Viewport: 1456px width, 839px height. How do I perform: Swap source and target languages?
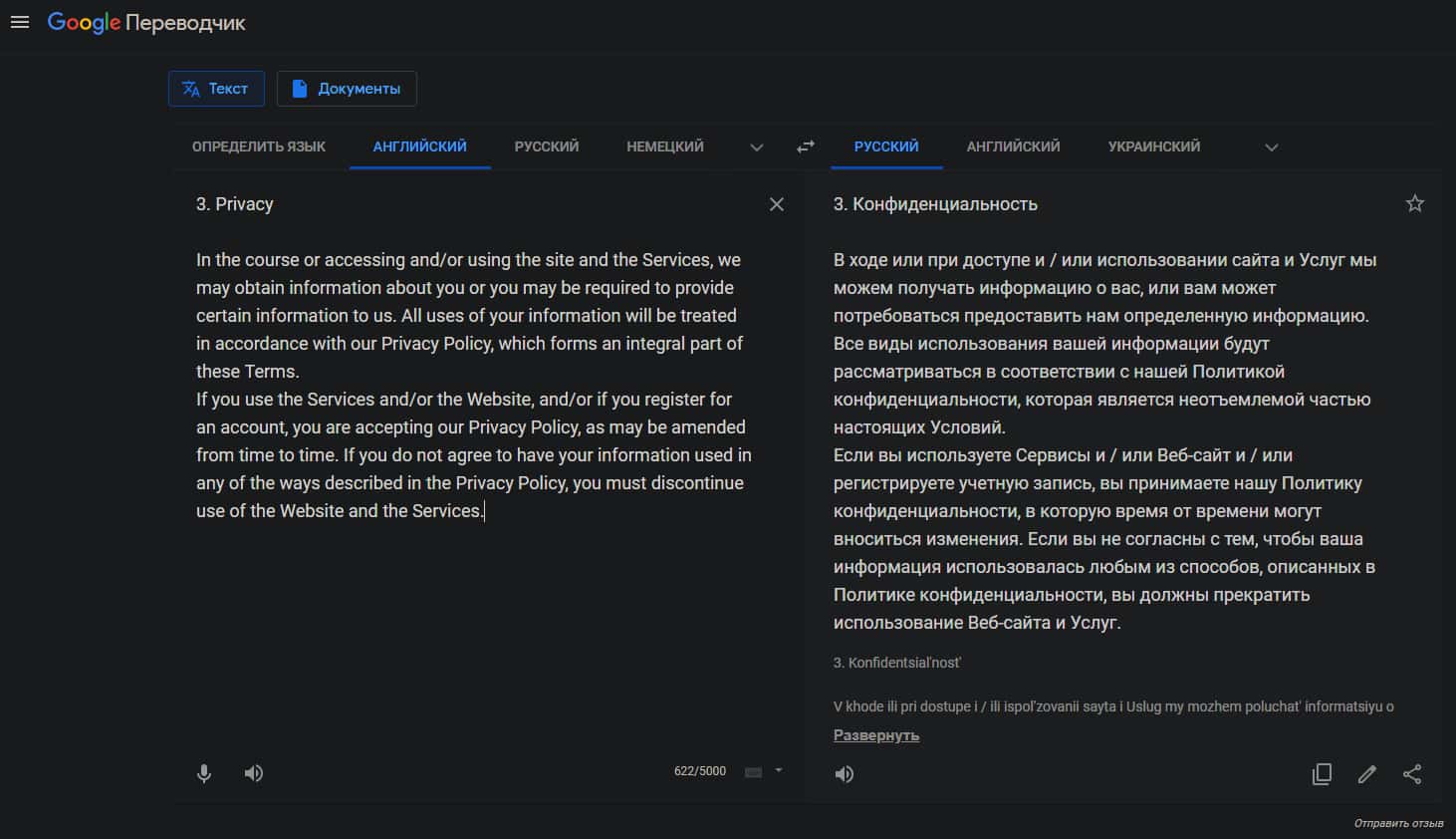[806, 146]
